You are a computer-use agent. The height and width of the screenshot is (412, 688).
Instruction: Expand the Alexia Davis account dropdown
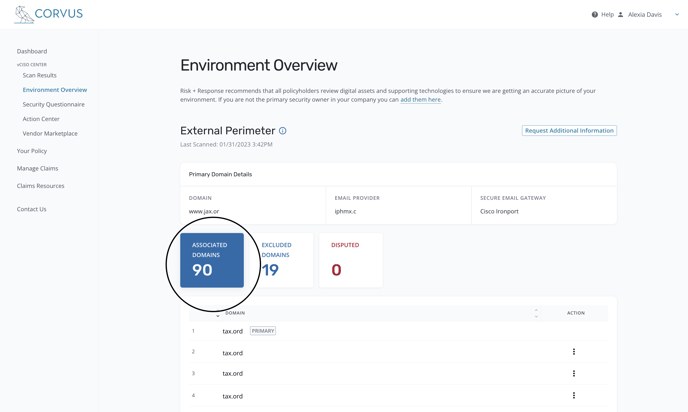[677, 14]
